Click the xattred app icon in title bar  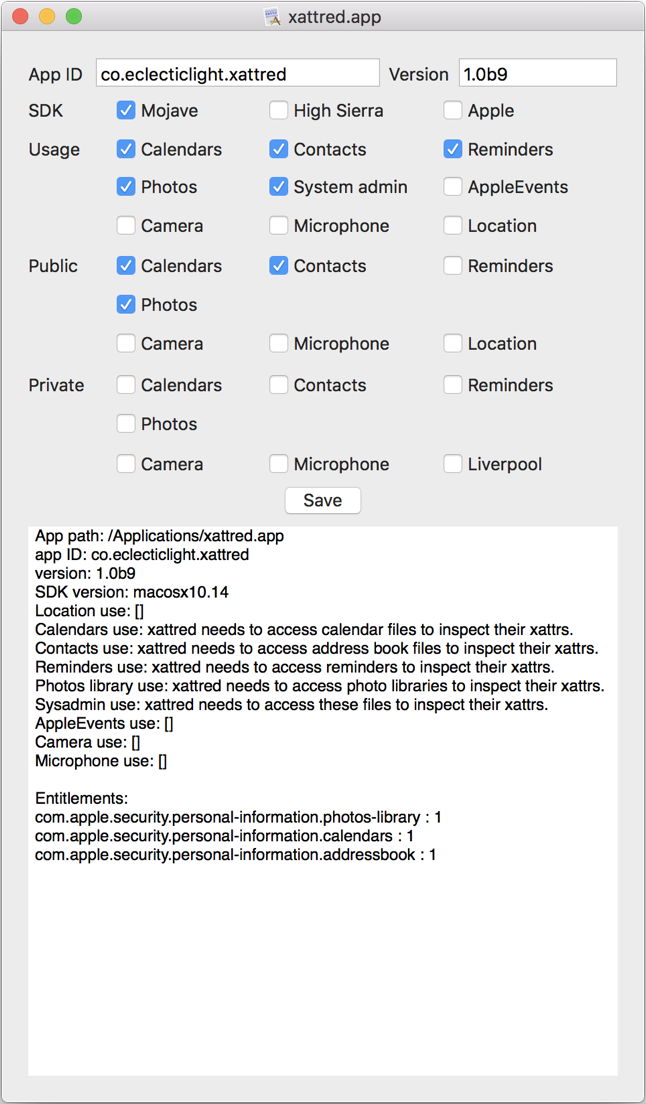tap(271, 17)
